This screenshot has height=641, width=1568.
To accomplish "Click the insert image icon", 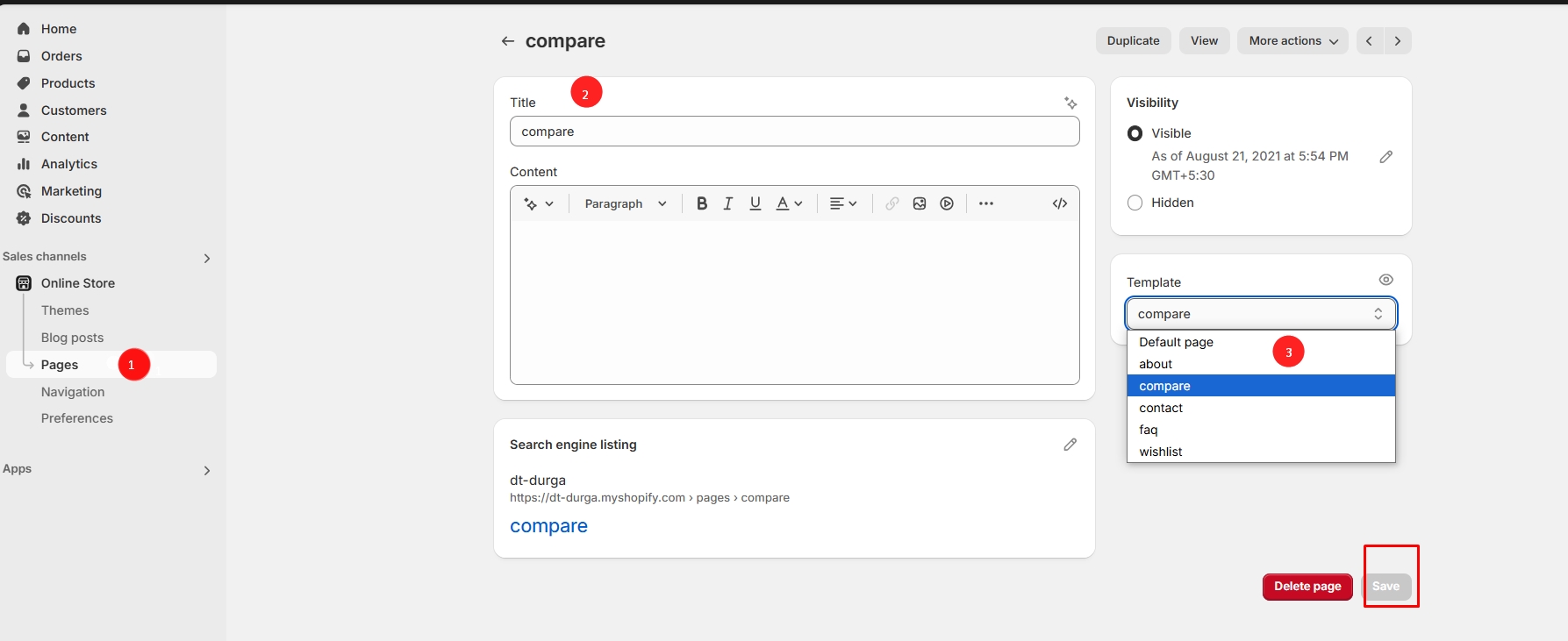I will coord(919,203).
